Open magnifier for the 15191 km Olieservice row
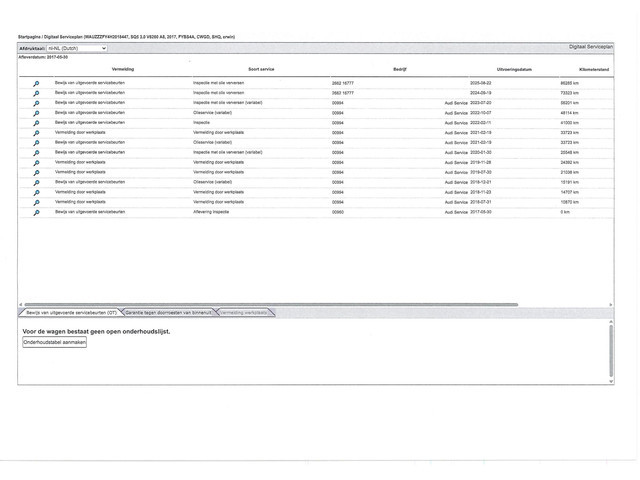Screen dimensions: 640x480 click(x=36, y=182)
